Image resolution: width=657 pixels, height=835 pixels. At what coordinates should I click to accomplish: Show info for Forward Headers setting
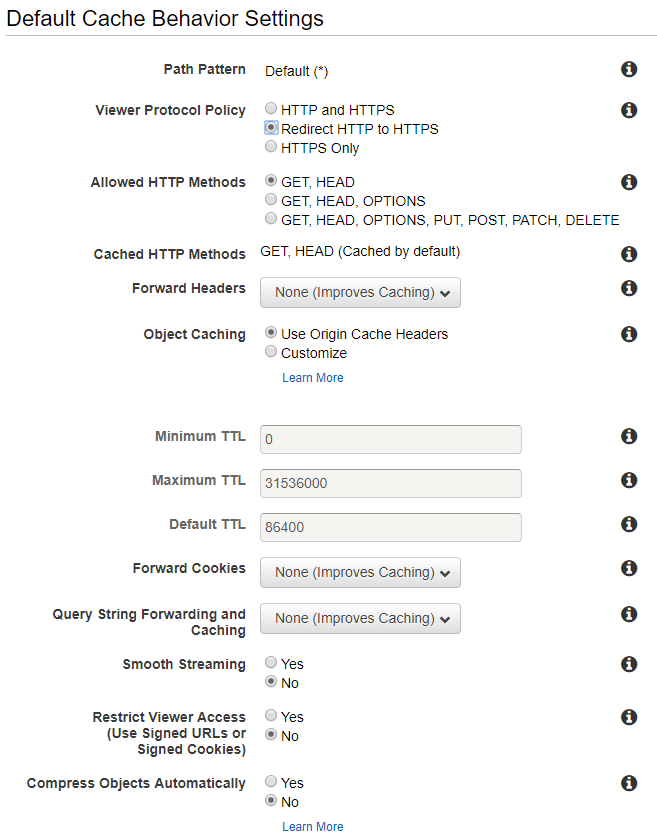click(629, 288)
